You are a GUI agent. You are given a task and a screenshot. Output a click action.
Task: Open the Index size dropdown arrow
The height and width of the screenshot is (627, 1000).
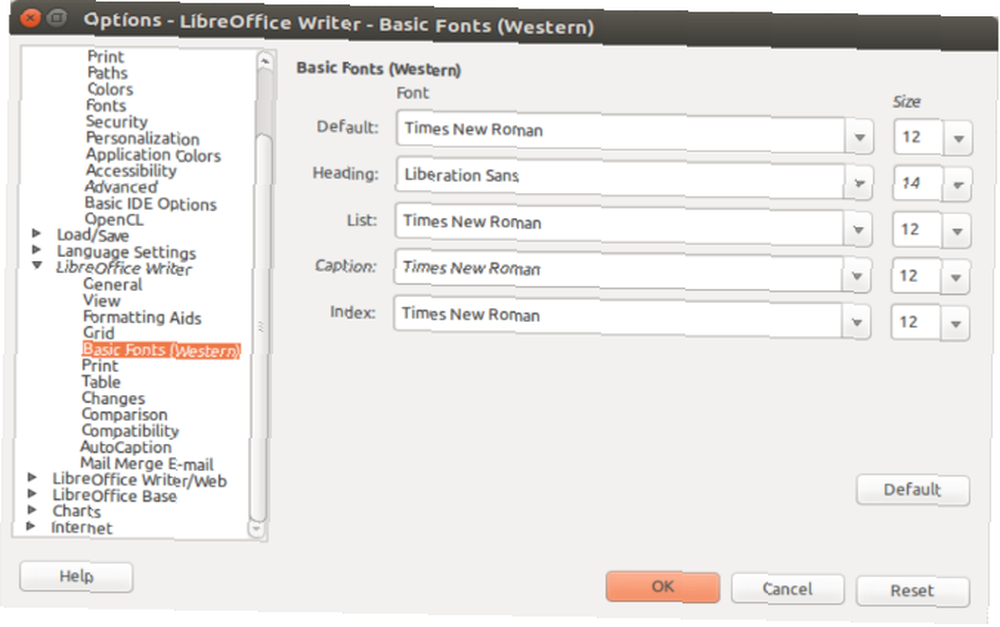click(x=955, y=324)
